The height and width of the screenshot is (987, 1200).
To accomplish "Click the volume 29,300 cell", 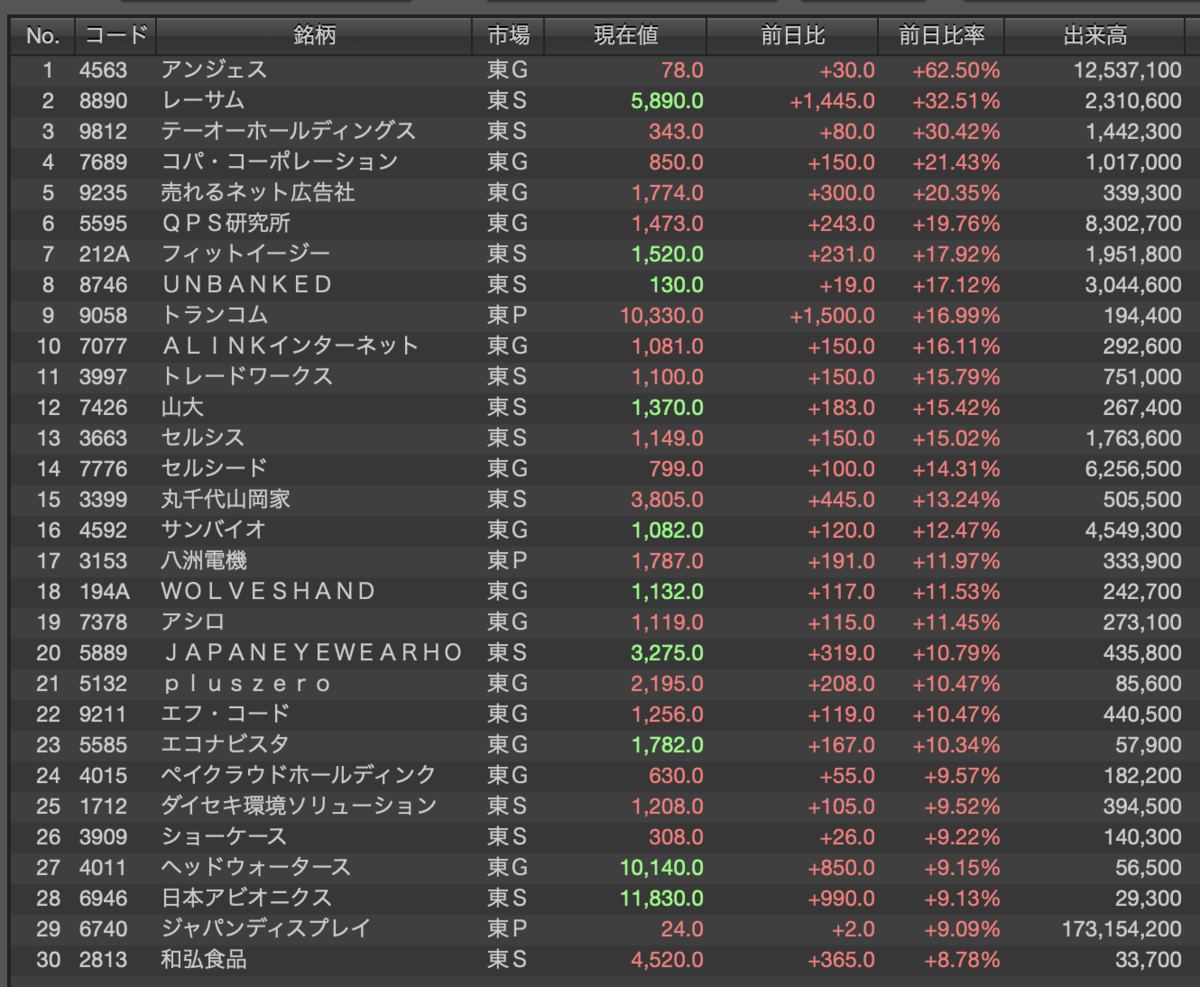I will click(x=1150, y=898).
